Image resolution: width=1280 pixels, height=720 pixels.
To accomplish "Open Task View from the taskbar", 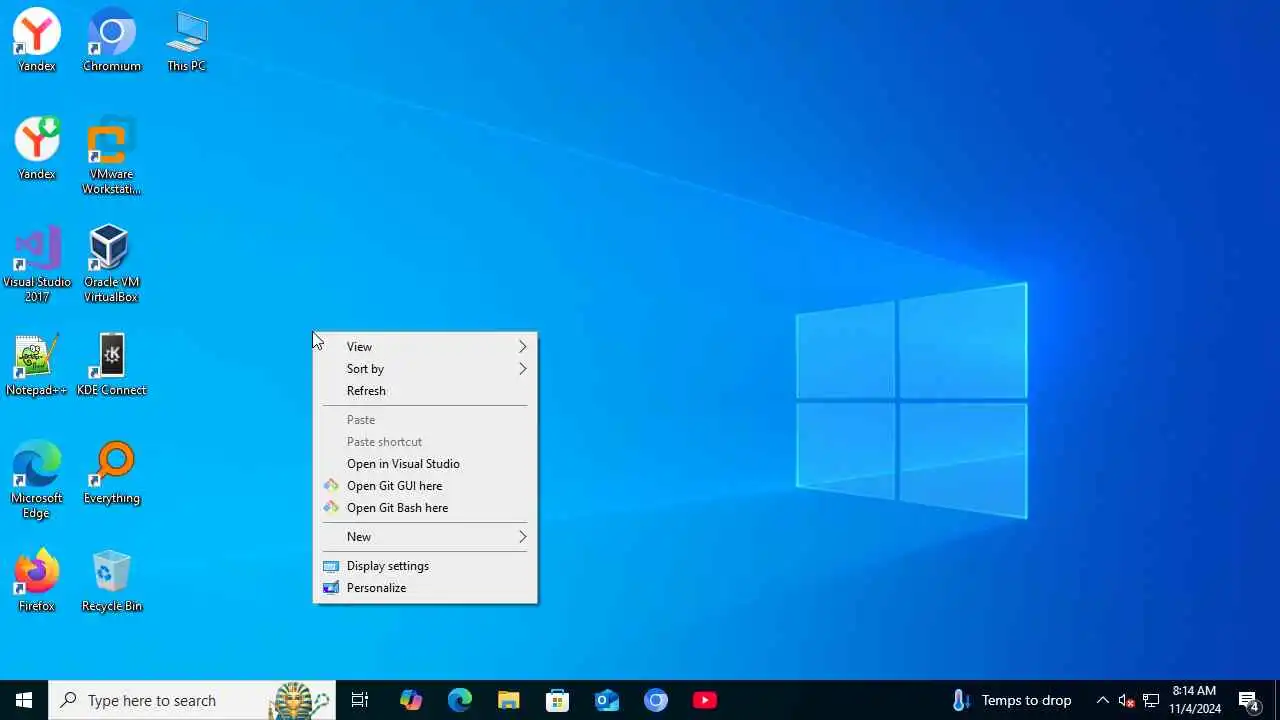I will [x=360, y=700].
